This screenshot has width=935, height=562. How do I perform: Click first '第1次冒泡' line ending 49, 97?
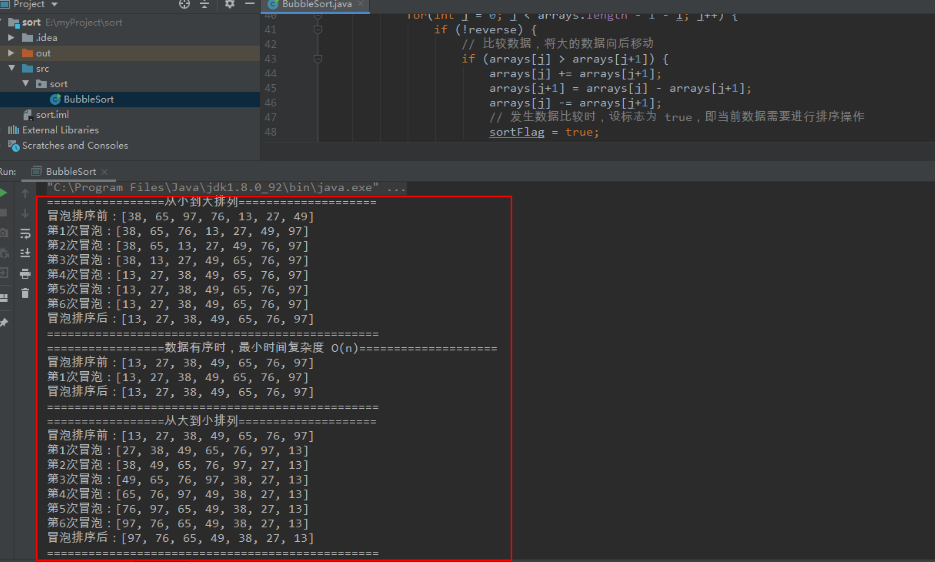[178, 231]
